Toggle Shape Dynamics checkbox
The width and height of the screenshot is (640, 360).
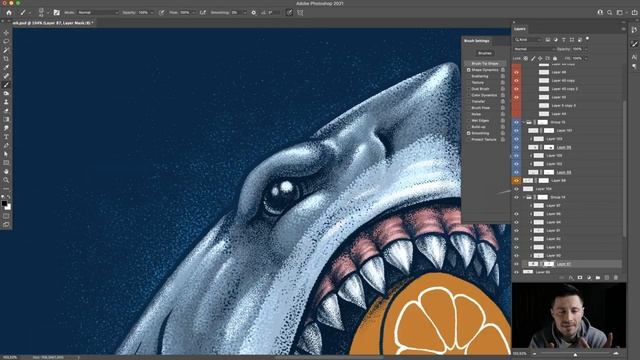pos(469,70)
